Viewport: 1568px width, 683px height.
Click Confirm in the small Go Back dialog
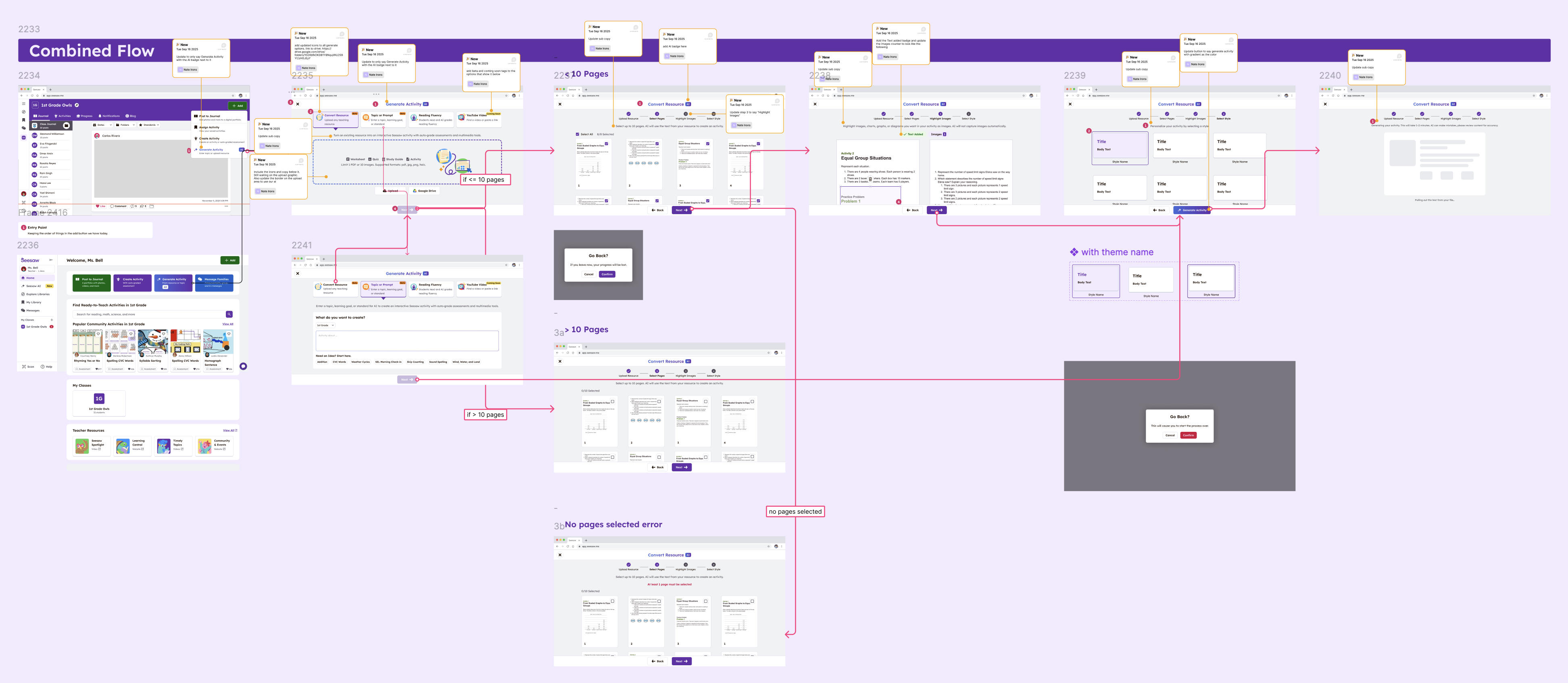point(607,274)
